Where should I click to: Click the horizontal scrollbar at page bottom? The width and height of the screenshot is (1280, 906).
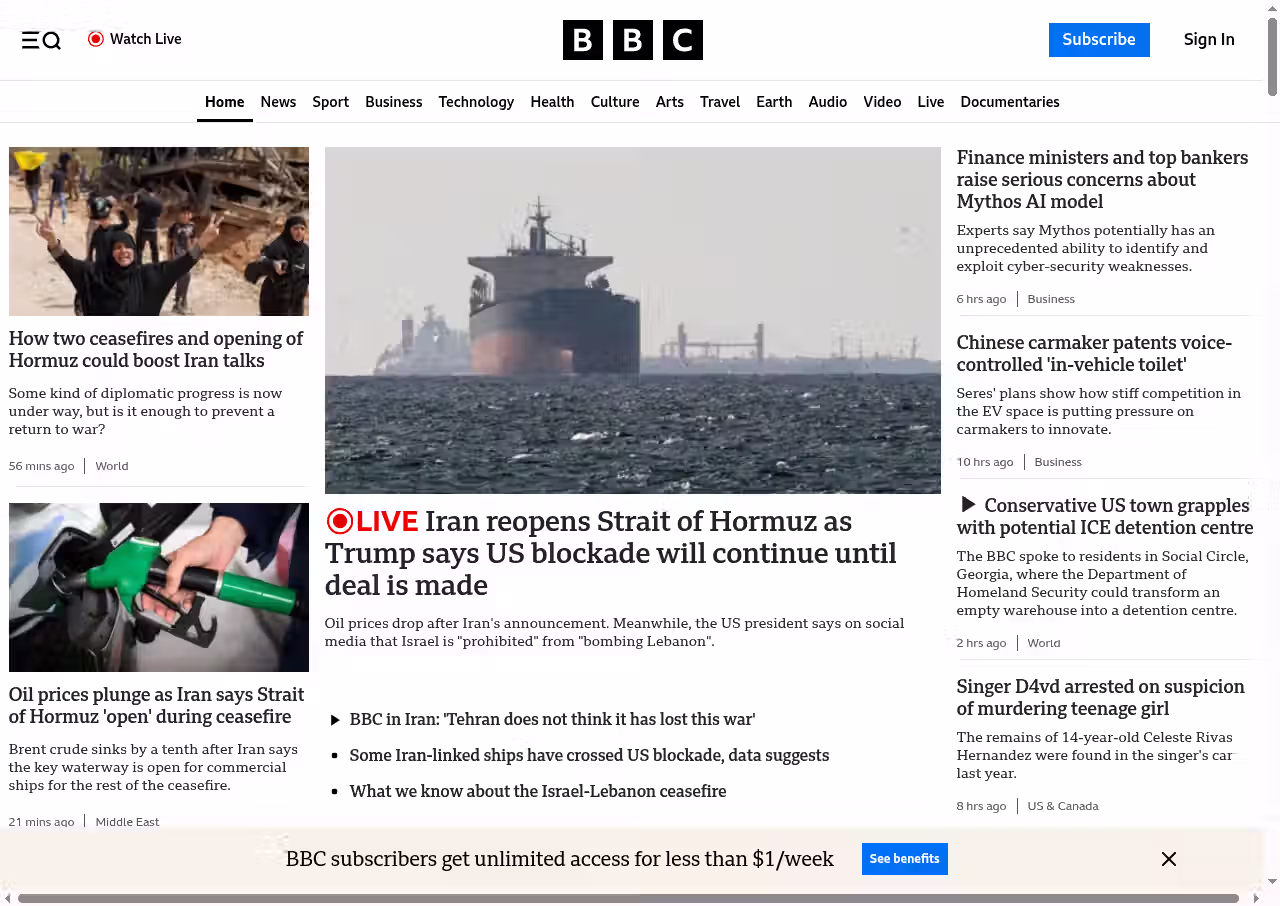(x=628, y=898)
